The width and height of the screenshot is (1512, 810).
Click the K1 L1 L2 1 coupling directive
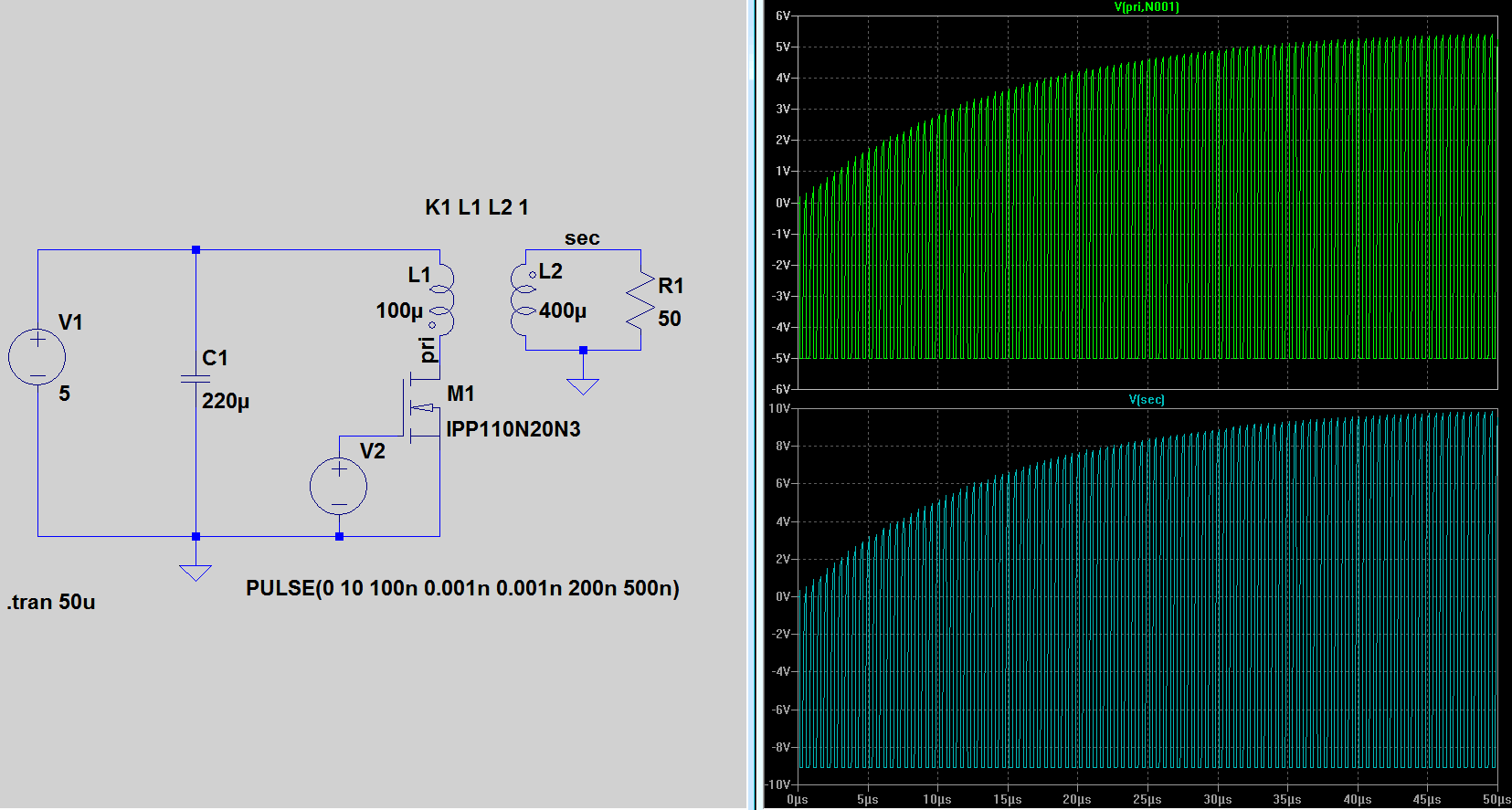[x=477, y=207]
